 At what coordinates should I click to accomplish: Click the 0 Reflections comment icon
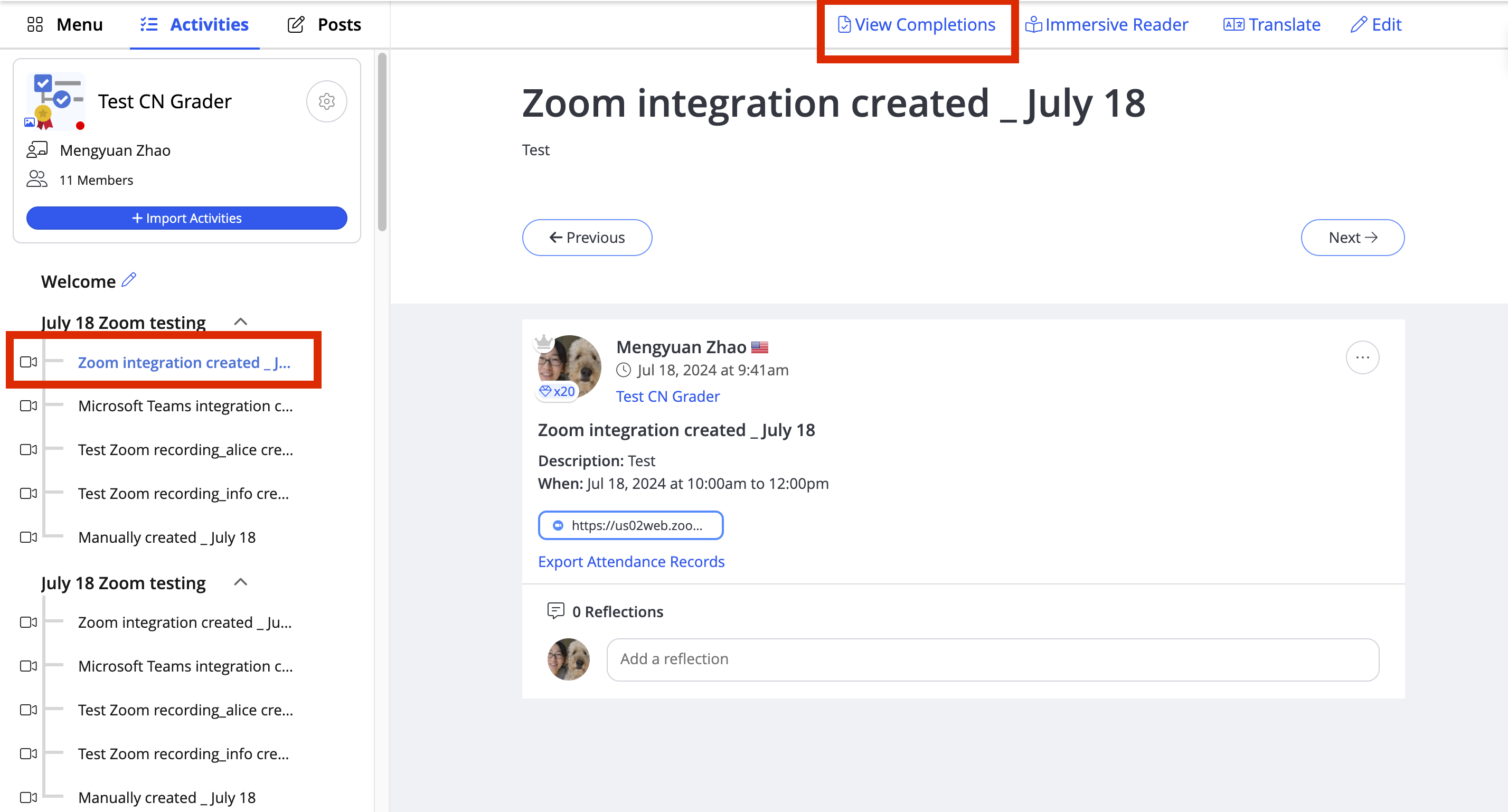[x=555, y=611]
